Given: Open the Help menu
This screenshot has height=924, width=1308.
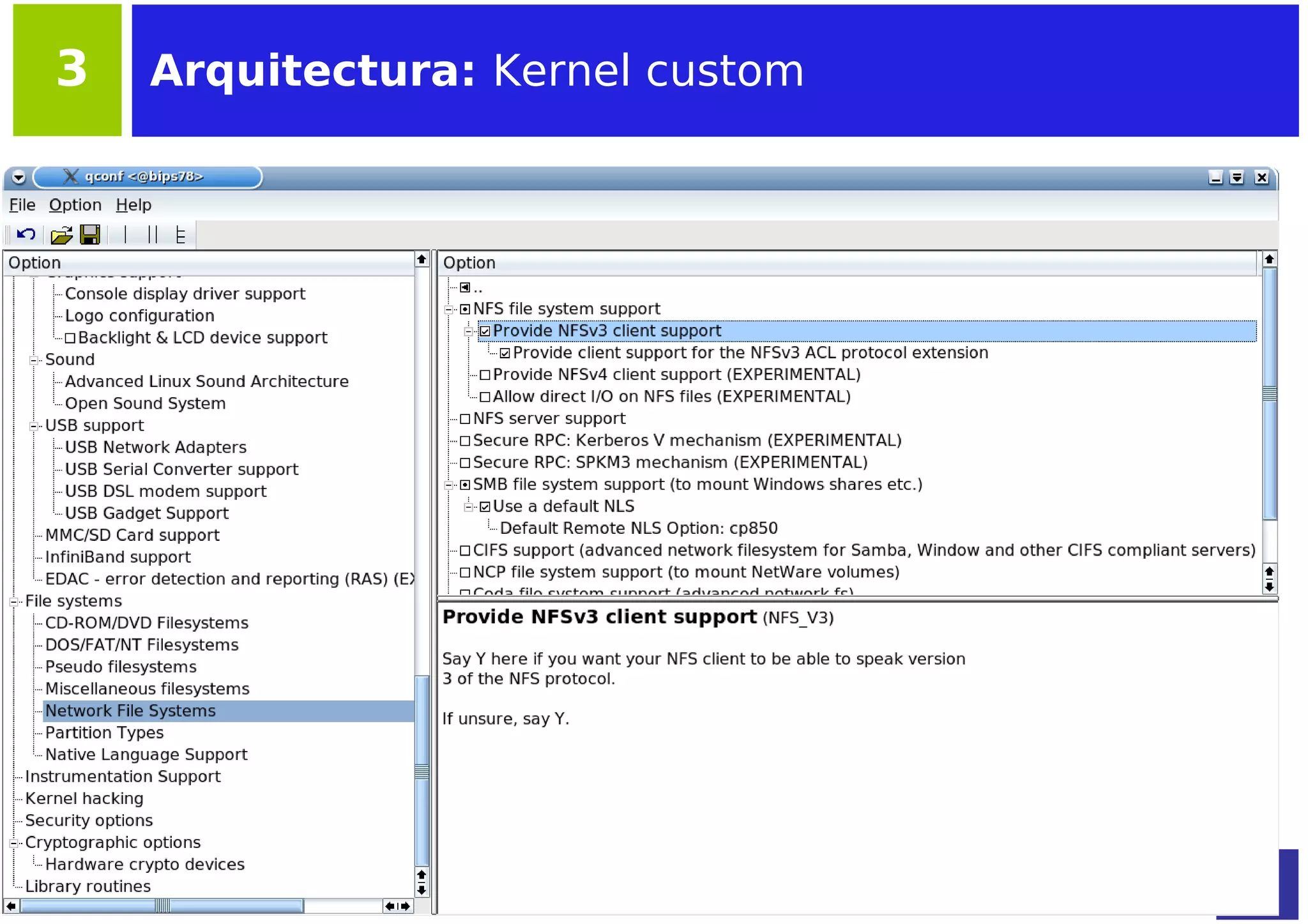Looking at the screenshot, I should tap(133, 205).
